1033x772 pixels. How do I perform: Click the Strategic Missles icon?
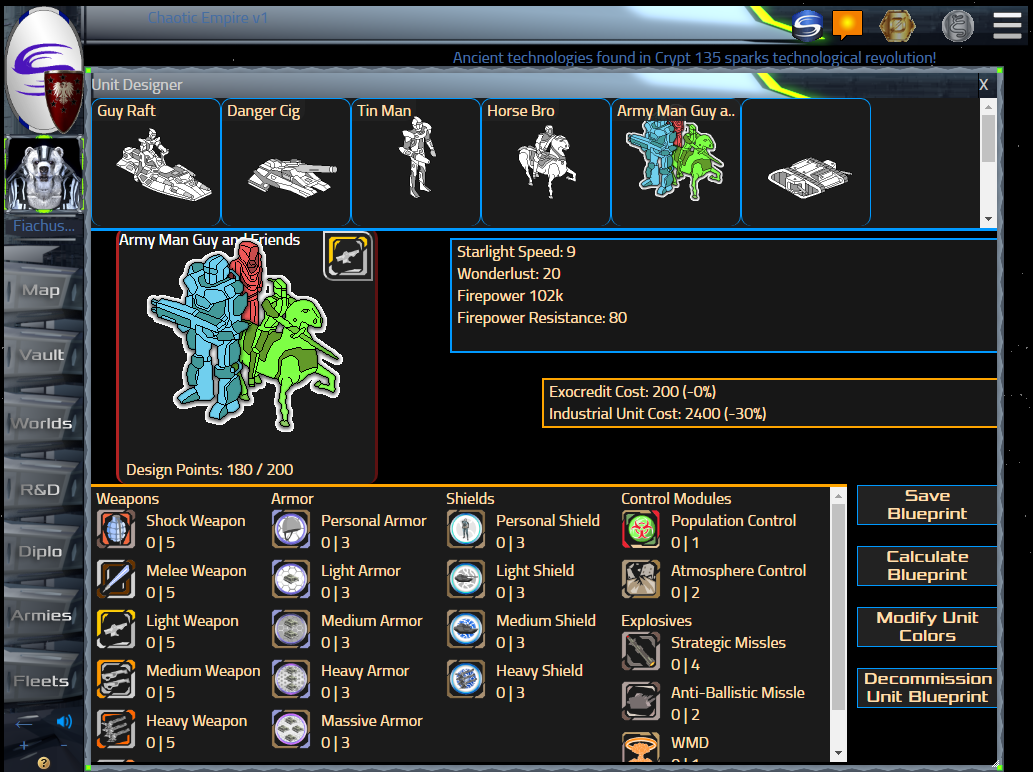tap(641, 652)
